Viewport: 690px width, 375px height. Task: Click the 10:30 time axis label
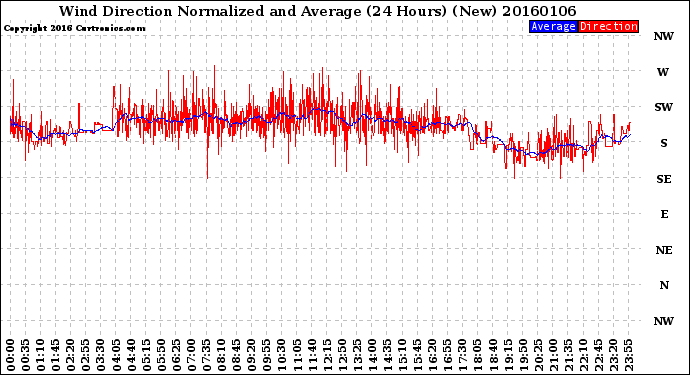pyautogui.click(x=282, y=355)
